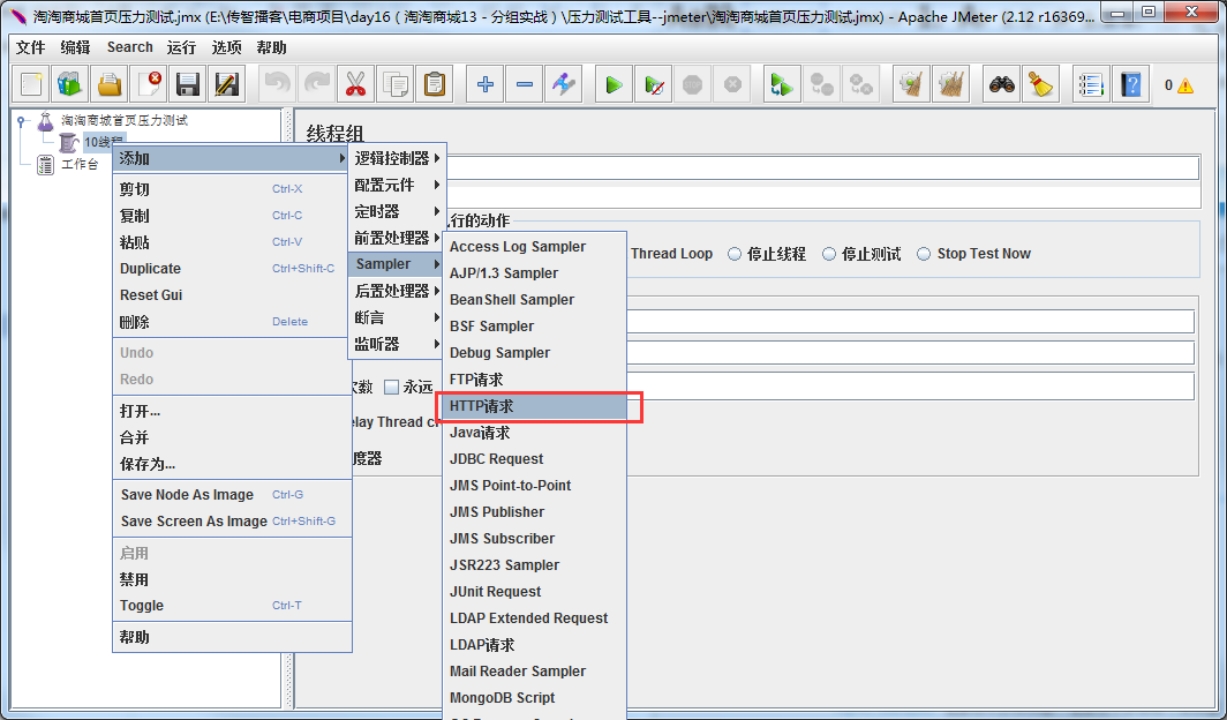The height and width of the screenshot is (720, 1227).
Task: Select FTP请求 sampler entry
Action: coord(534,380)
